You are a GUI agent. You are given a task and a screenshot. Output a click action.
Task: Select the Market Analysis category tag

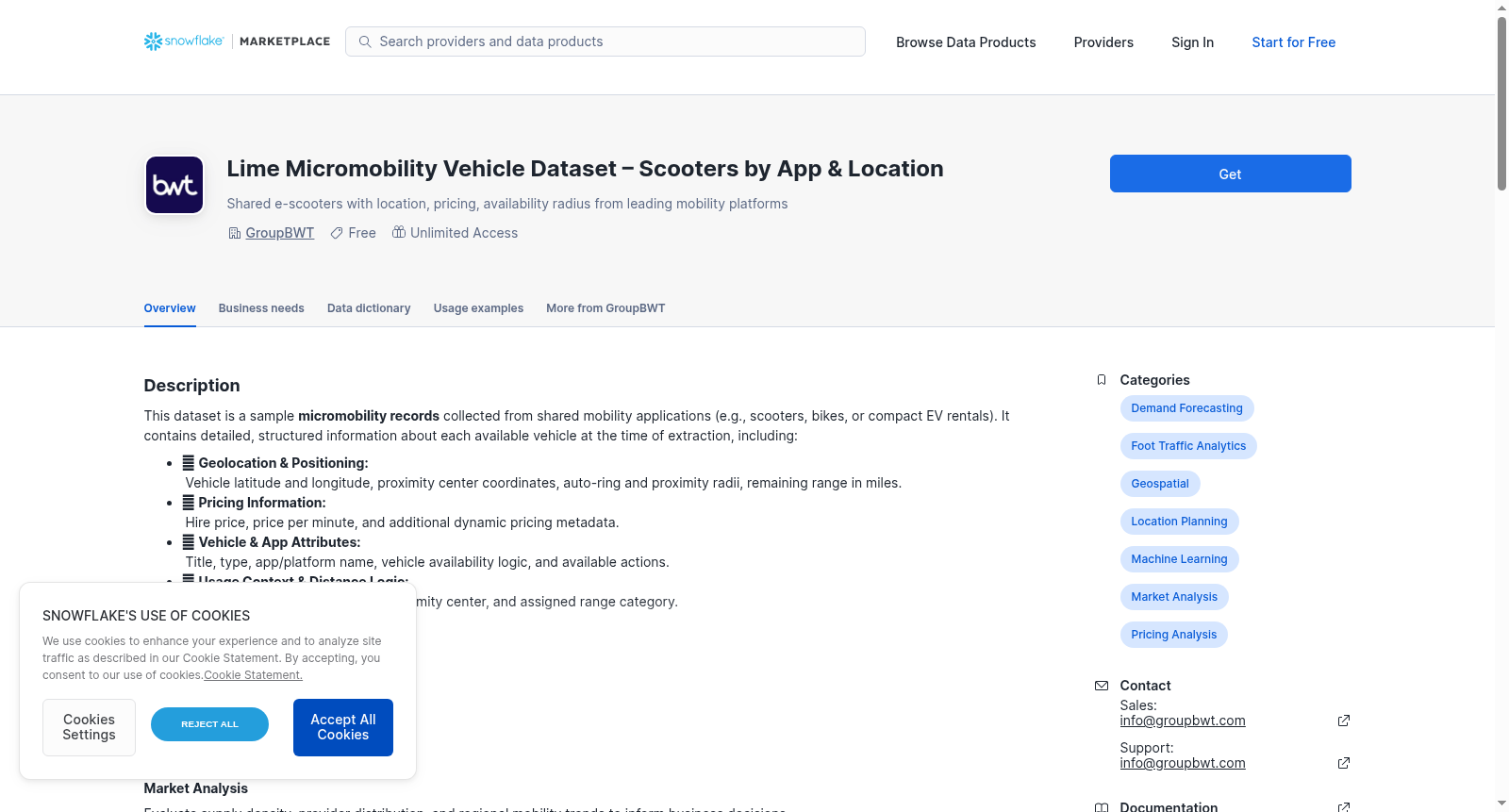click(1174, 597)
